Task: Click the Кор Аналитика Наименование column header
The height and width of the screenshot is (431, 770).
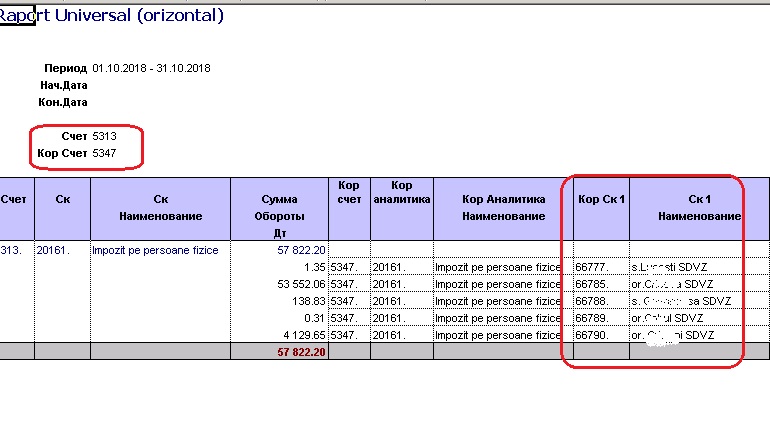Action: point(503,209)
